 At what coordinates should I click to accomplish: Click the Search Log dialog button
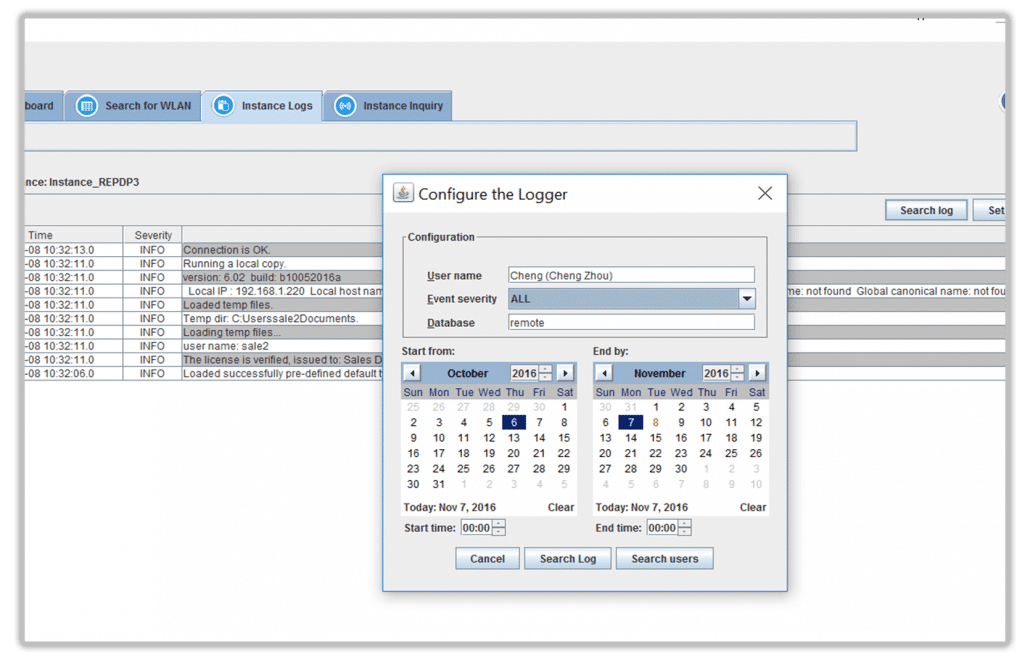(x=568, y=559)
